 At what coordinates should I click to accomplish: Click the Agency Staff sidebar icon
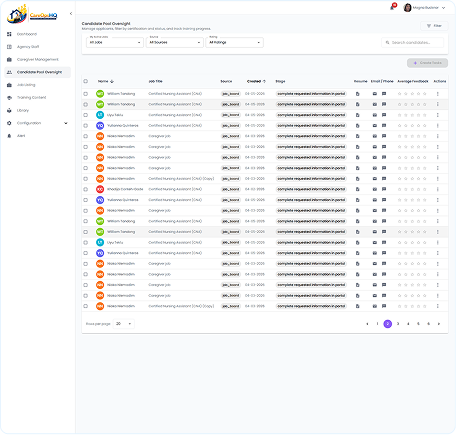pos(9,47)
